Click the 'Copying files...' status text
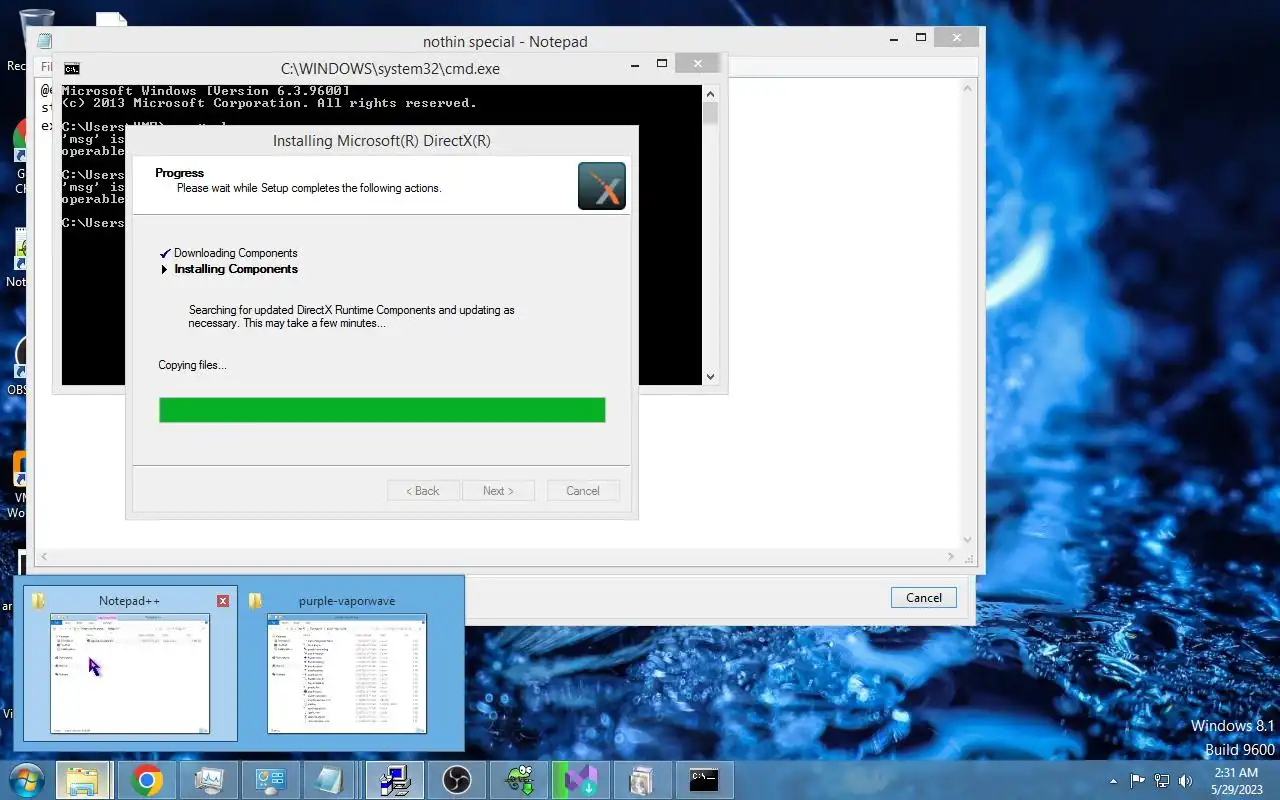Image resolution: width=1280 pixels, height=800 pixels. pyautogui.click(x=192, y=365)
